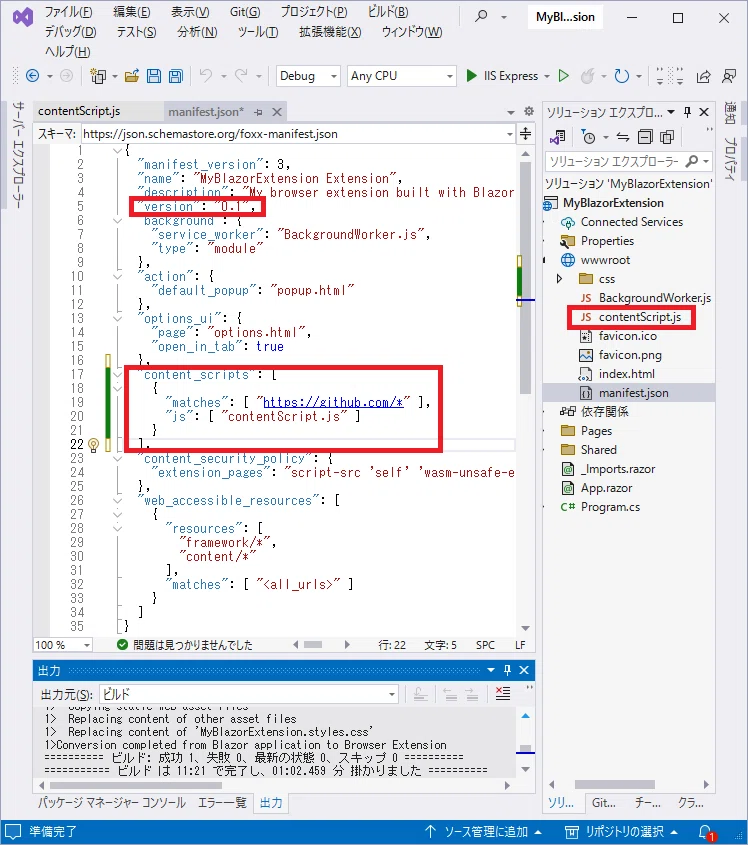Click the Output panel horizontal scrollbar thumb
This screenshot has height=845, width=748.
pos(136,785)
